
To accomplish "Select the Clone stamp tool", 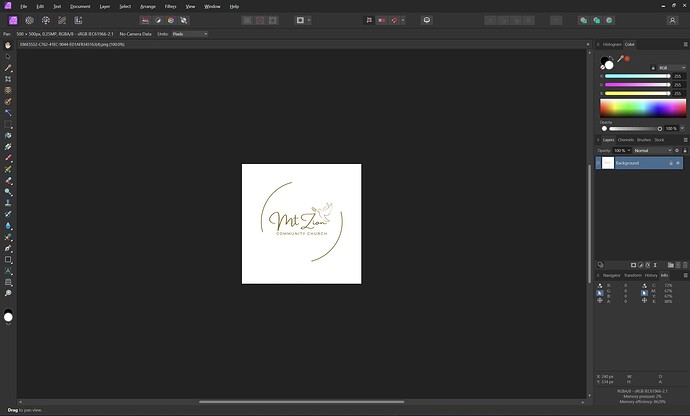I will click(x=8, y=203).
